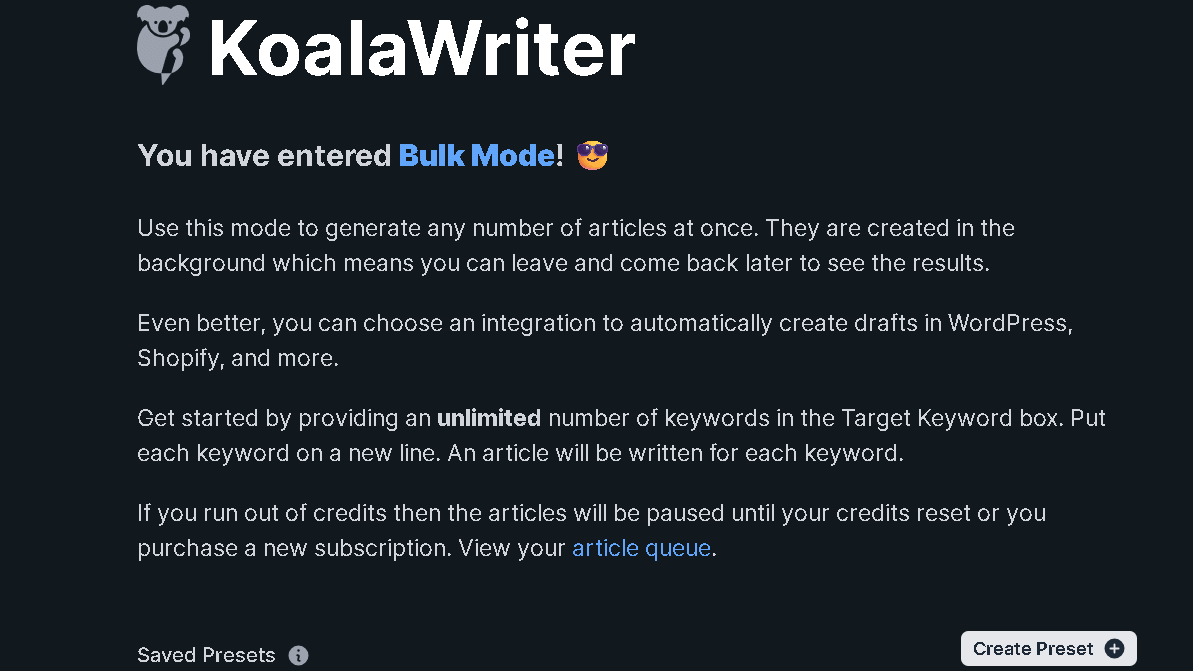Click the bolded unlimited keyword text

(x=488, y=418)
